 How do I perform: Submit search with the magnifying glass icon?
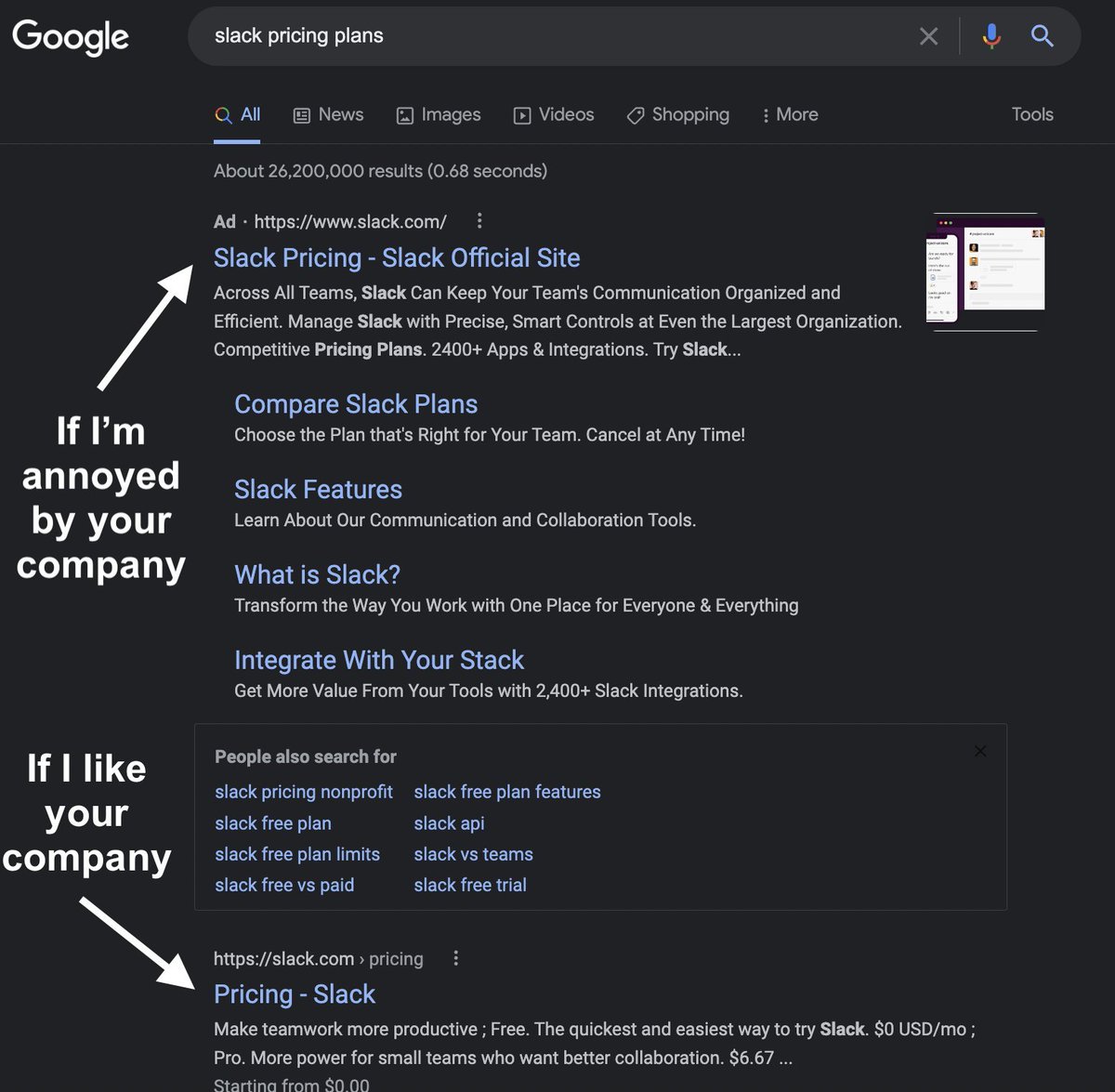pyautogui.click(x=1043, y=36)
